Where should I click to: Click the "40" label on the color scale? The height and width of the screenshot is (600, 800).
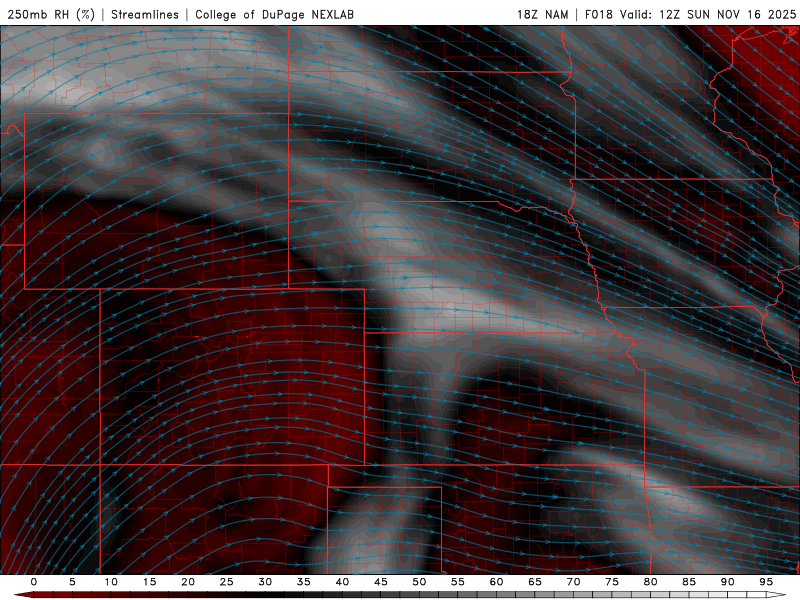point(342,582)
